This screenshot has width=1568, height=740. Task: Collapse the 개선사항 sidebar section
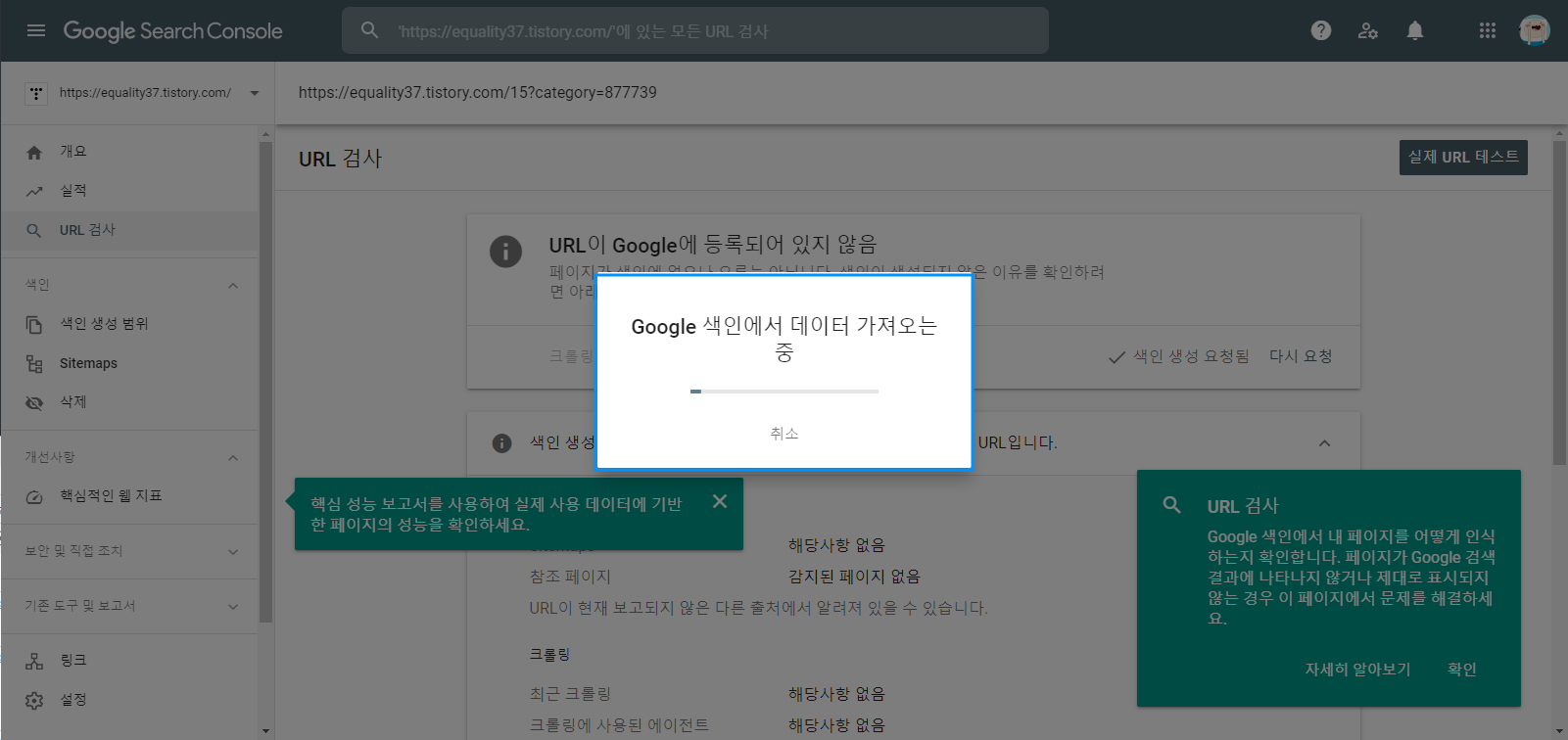[x=233, y=458]
